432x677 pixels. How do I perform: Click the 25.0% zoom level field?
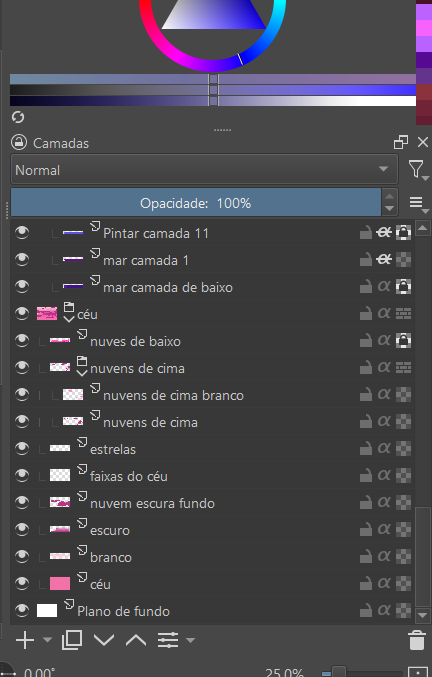click(284, 673)
